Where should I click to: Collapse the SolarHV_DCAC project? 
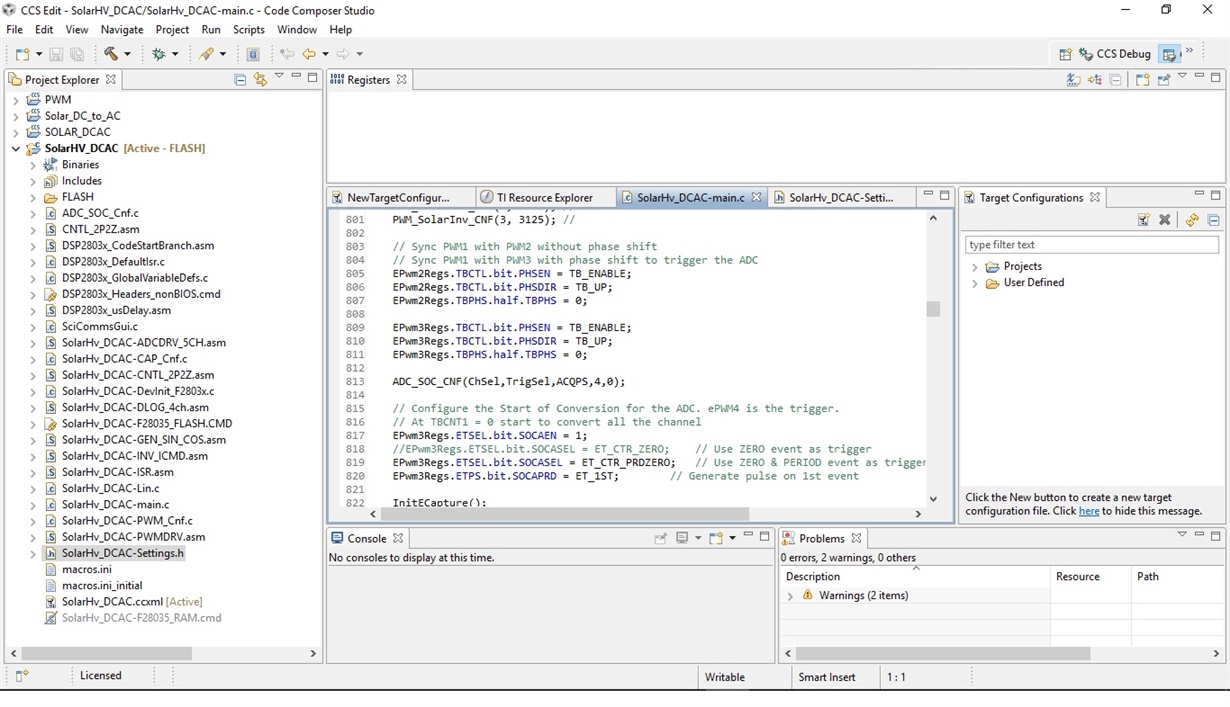point(16,149)
